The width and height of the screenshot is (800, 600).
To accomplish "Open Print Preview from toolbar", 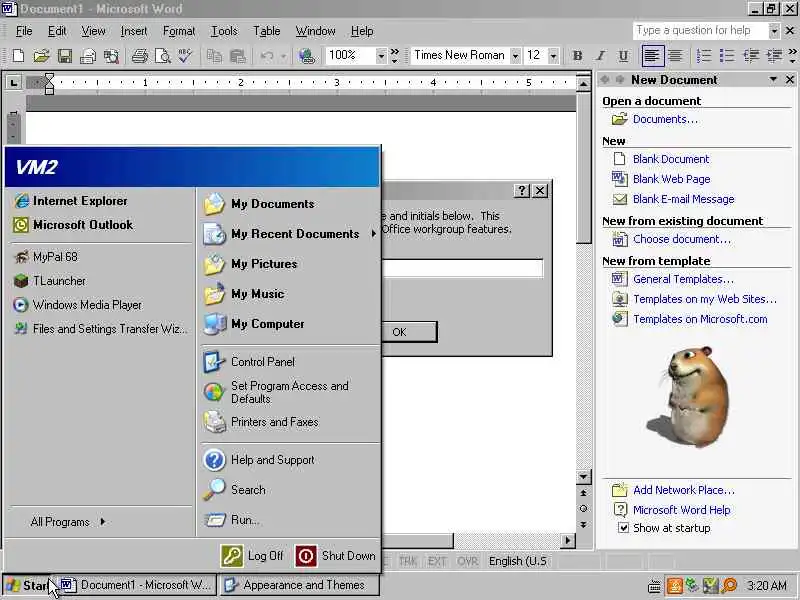I will click(162, 56).
